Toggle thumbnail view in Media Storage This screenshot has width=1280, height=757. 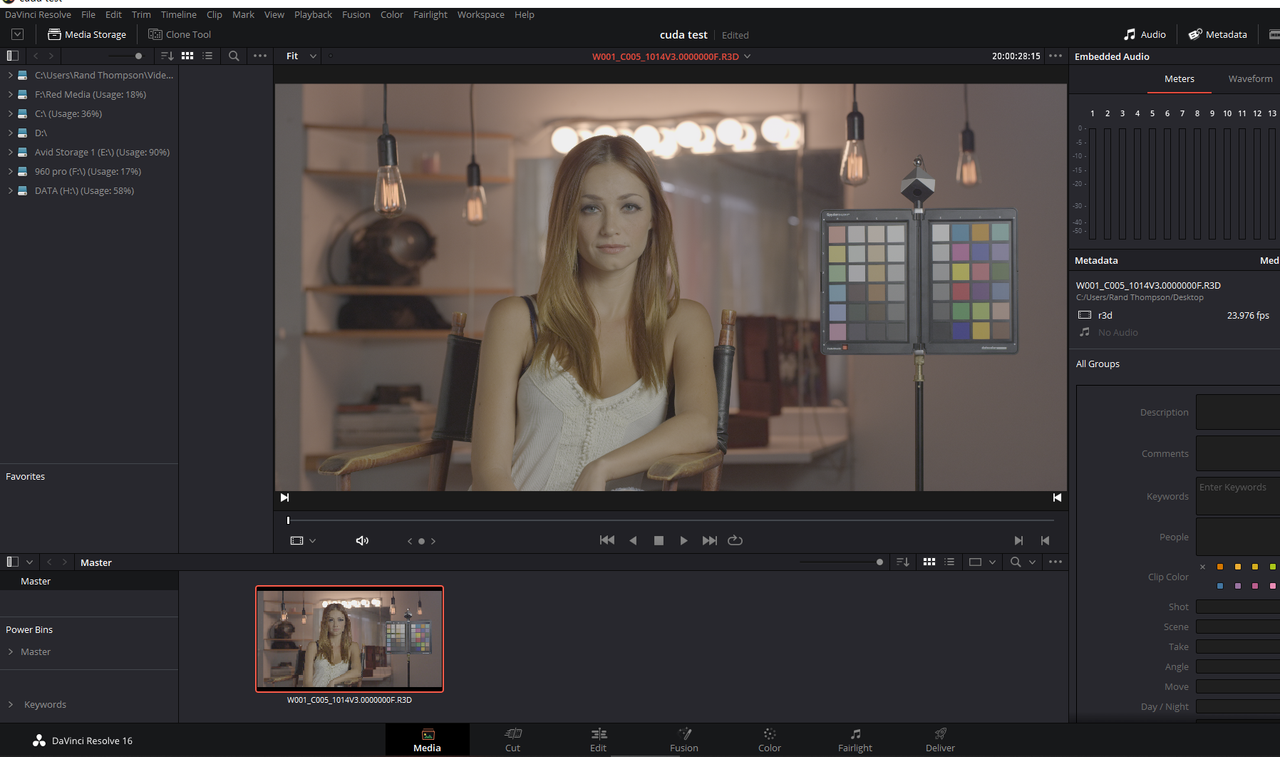click(187, 56)
